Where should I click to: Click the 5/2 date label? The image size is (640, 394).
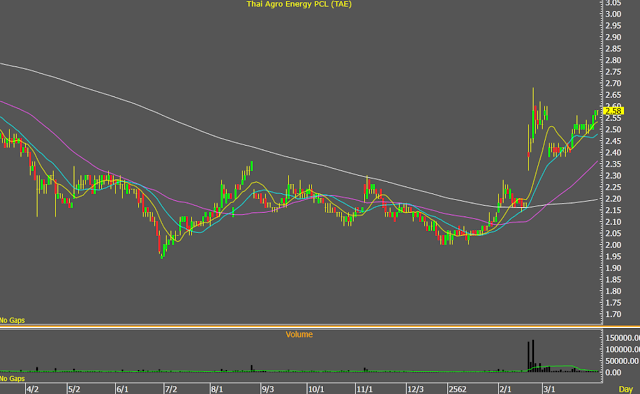click(74, 389)
